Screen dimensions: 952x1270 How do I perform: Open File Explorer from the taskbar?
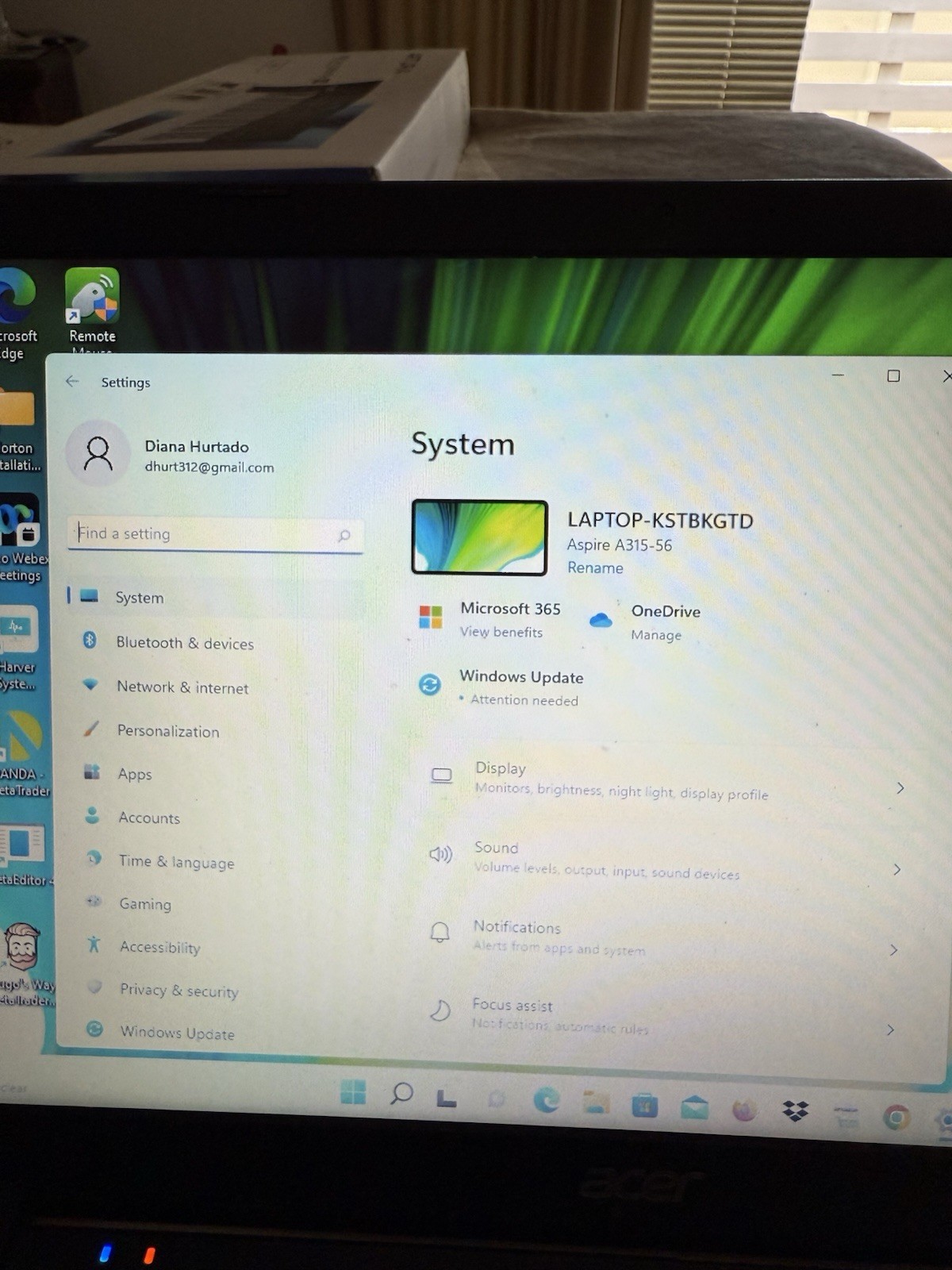tap(596, 1102)
